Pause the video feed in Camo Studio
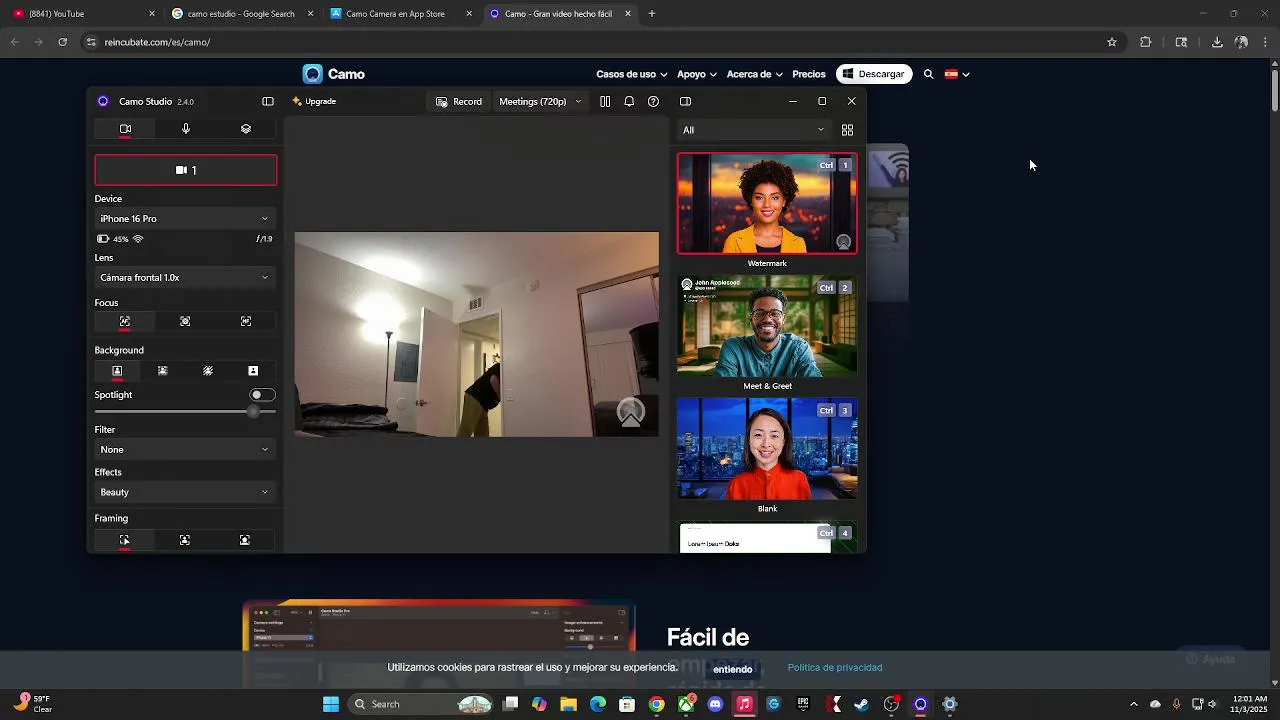Screen dimensions: 1280x720 [x=605, y=101]
